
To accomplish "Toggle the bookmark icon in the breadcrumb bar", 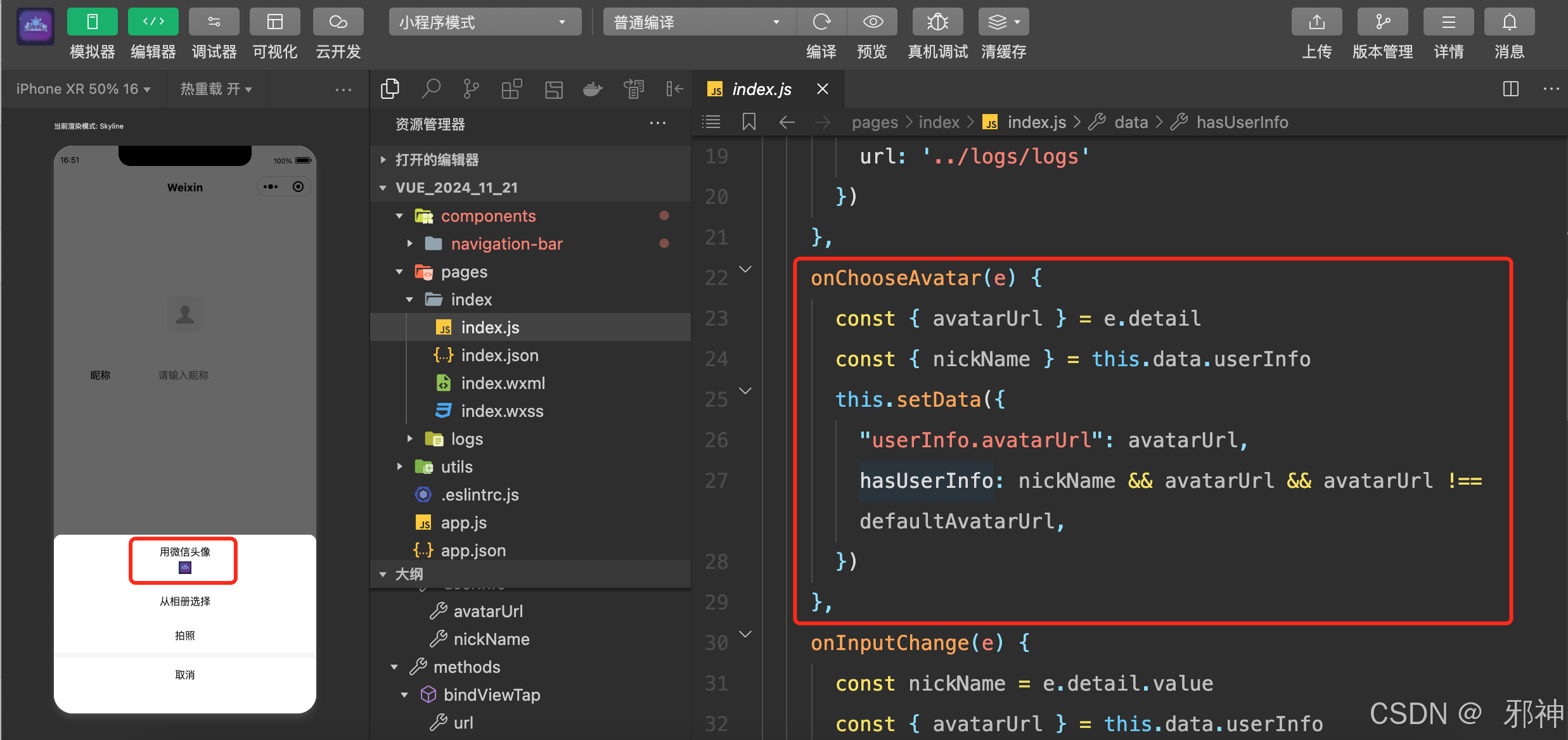I will [x=749, y=122].
